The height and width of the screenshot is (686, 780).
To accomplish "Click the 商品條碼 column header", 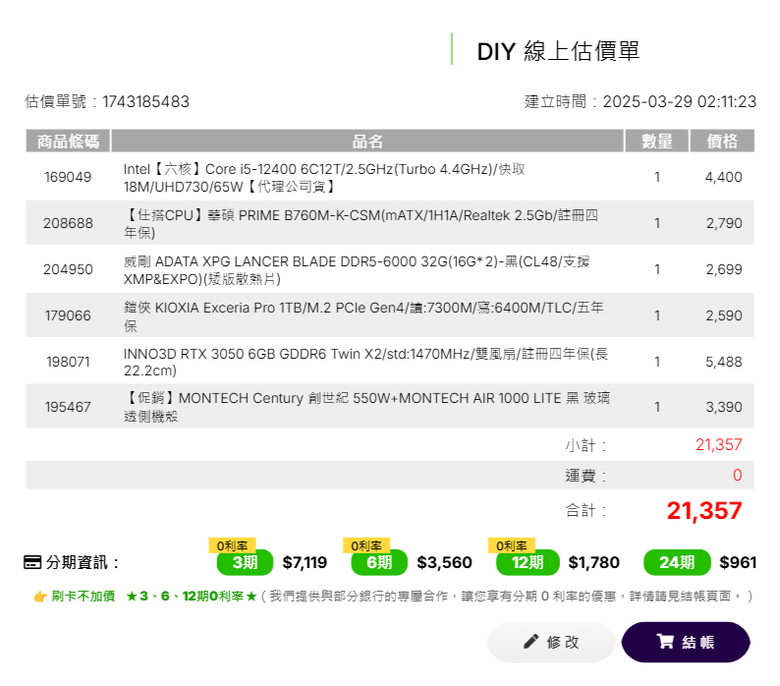I will point(68,141).
